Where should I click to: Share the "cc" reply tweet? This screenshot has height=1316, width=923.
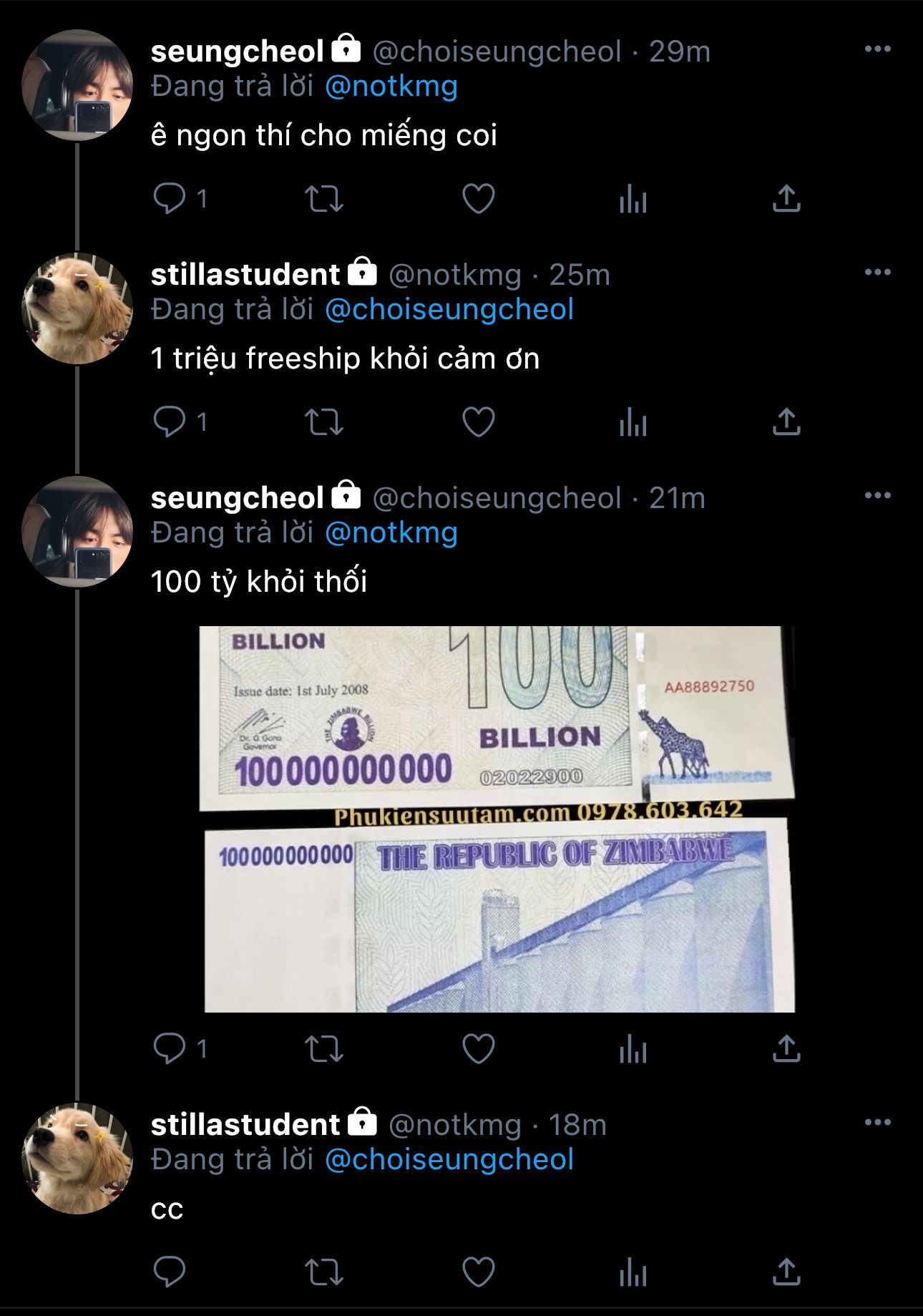(x=786, y=1272)
